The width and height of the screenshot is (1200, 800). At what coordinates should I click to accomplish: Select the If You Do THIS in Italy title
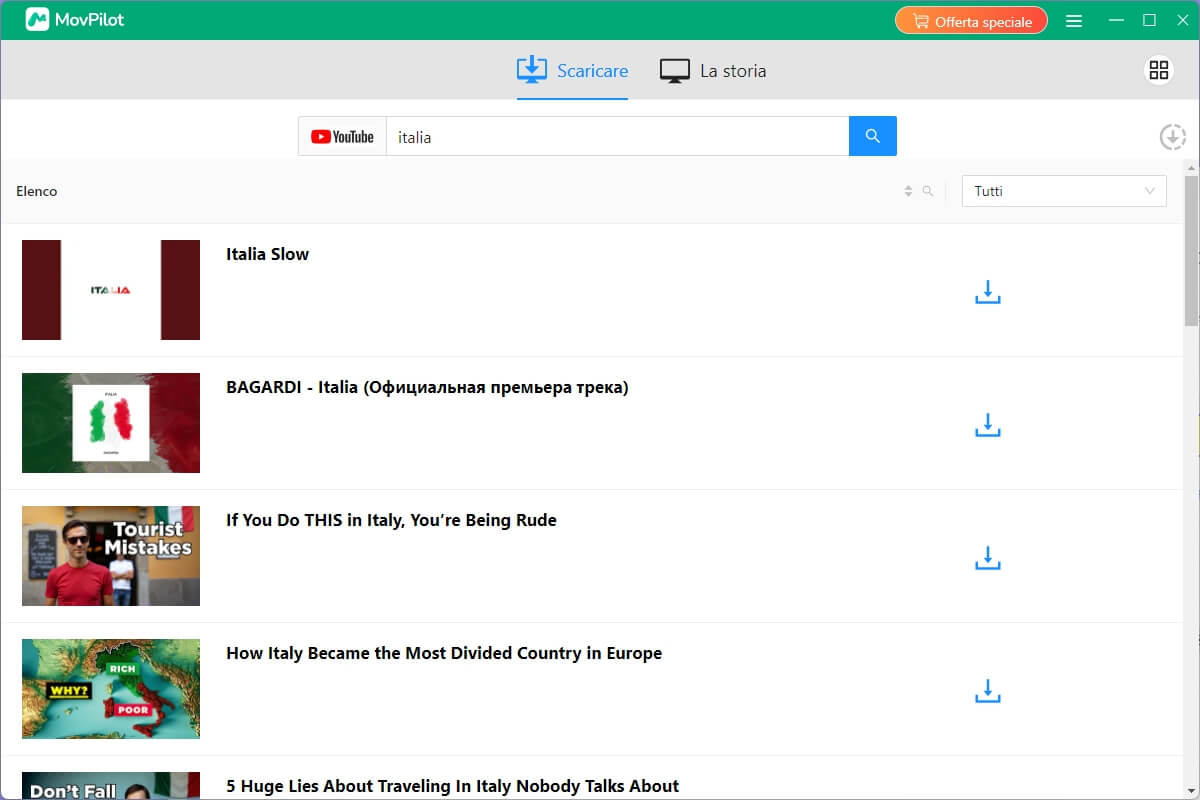[x=391, y=520]
